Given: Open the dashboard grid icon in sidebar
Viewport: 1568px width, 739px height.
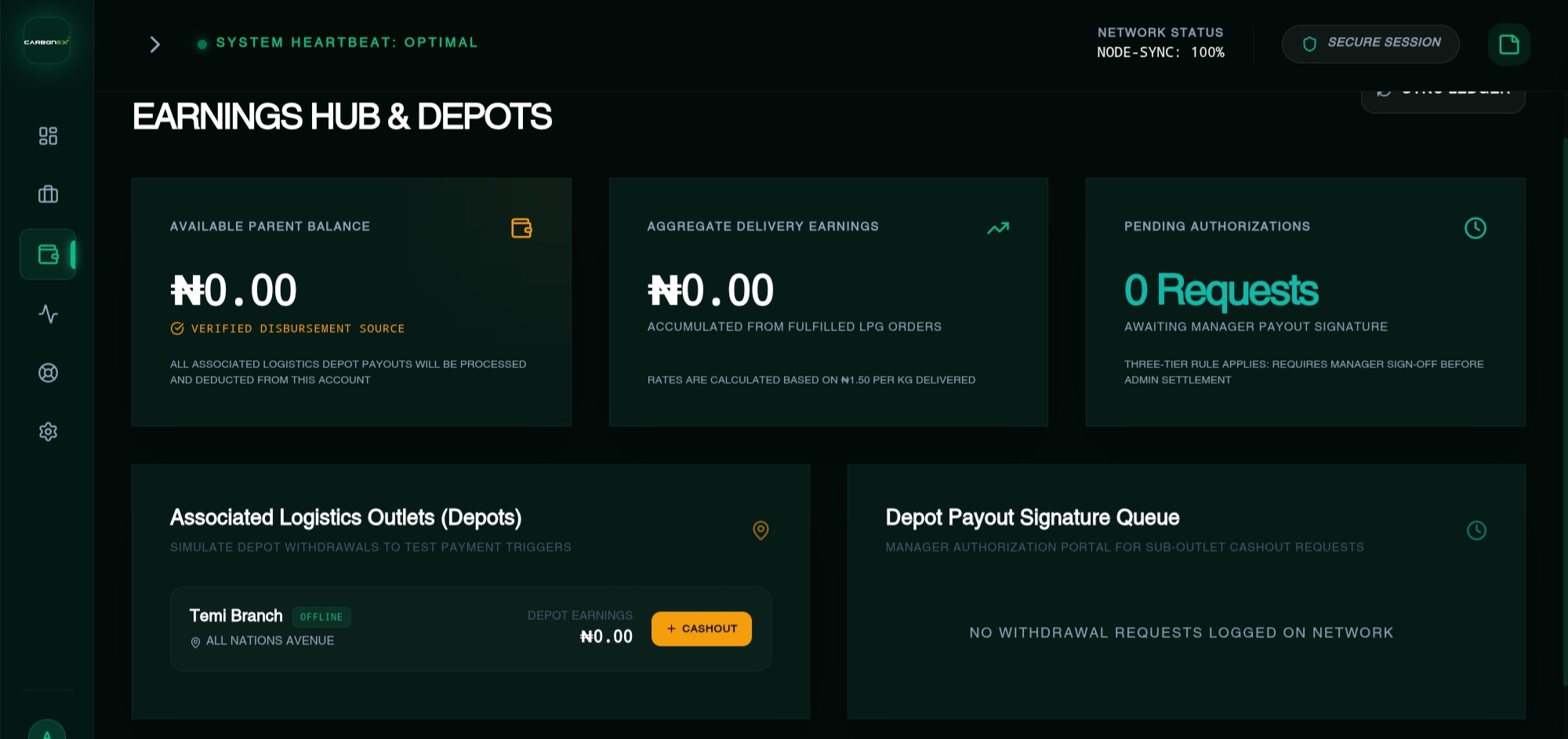Looking at the screenshot, I should pos(48,136).
